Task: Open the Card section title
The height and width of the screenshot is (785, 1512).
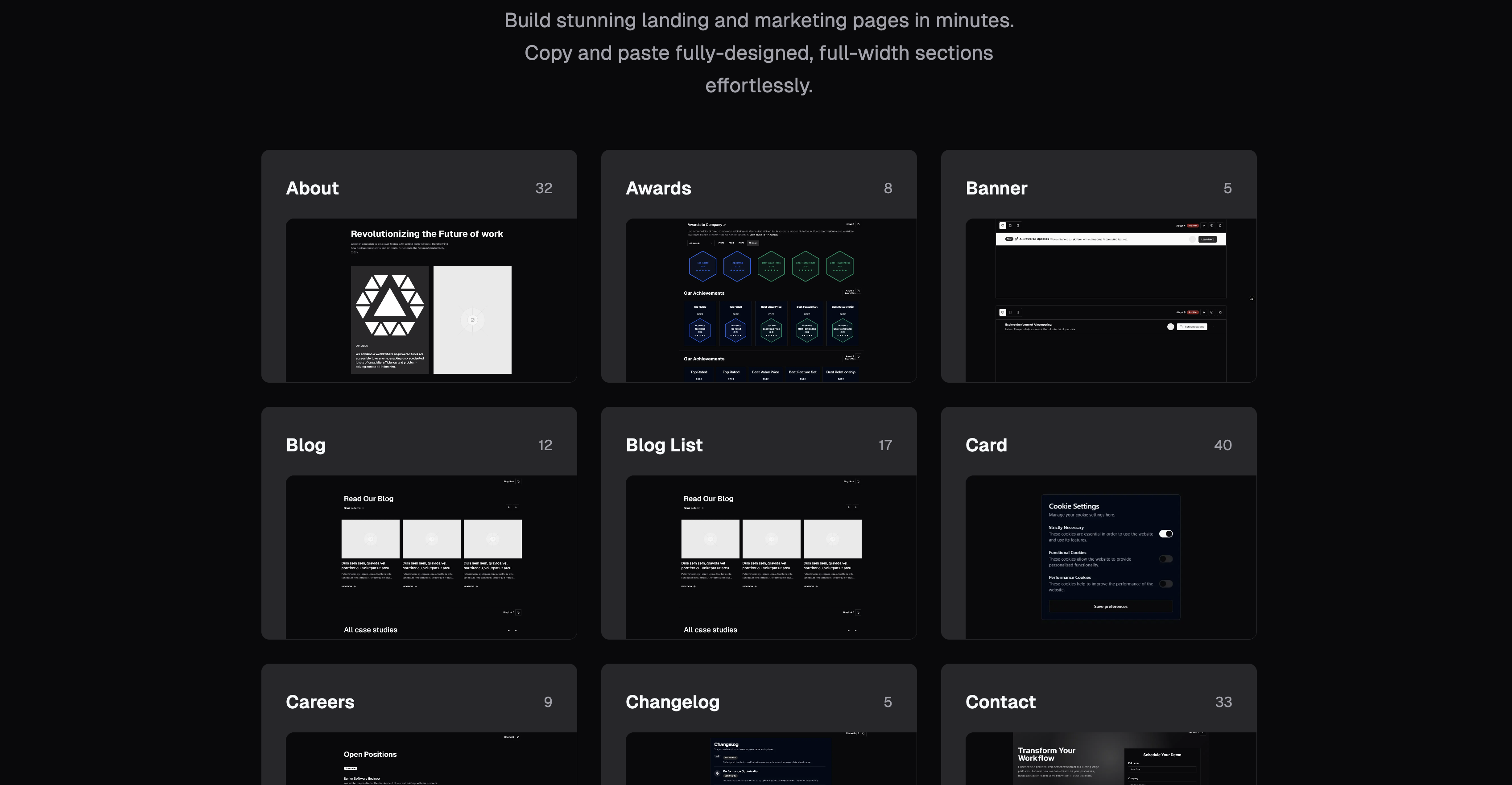Action: click(986, 445)
